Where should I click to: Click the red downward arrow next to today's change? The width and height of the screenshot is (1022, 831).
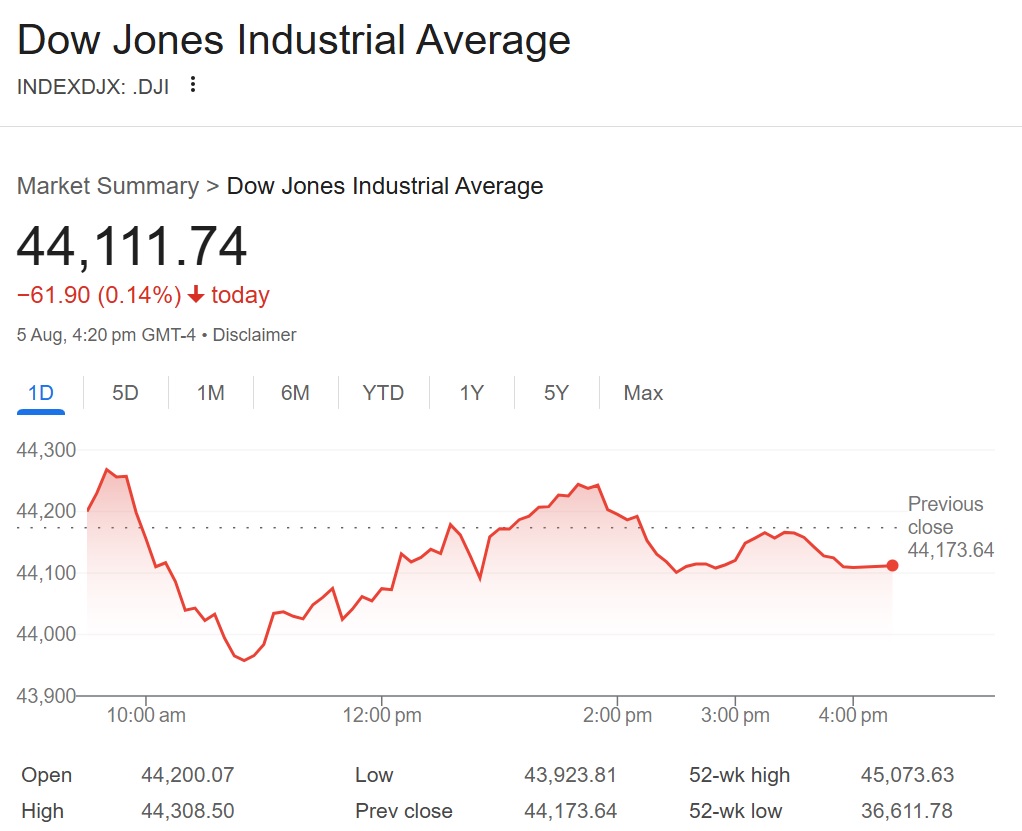(x=197, y=296)
